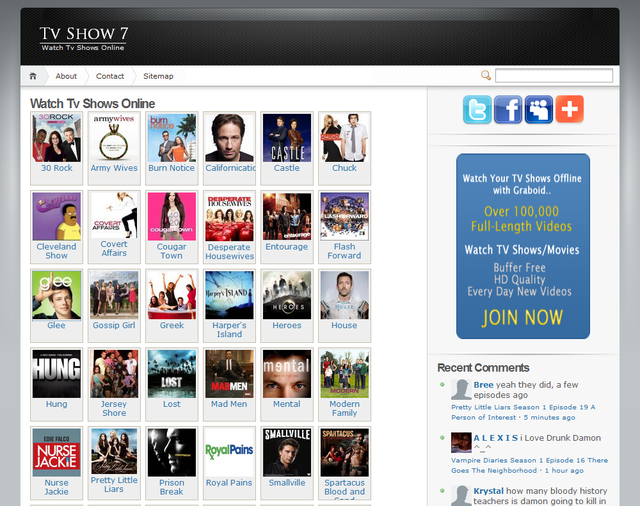Open the Spartacus poster thumbnail
Screen dimensions: 640x506
[344, 453]
